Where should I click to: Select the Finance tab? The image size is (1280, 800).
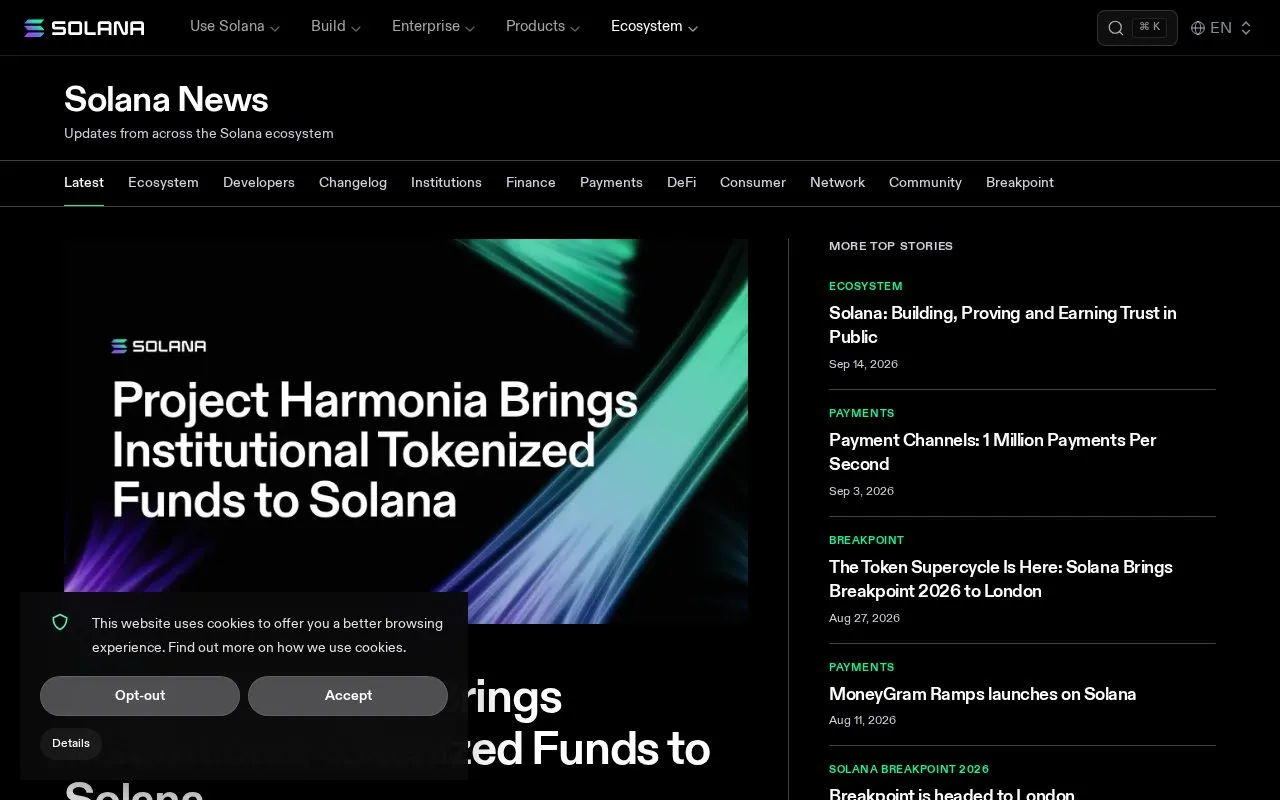pos(531,183)
